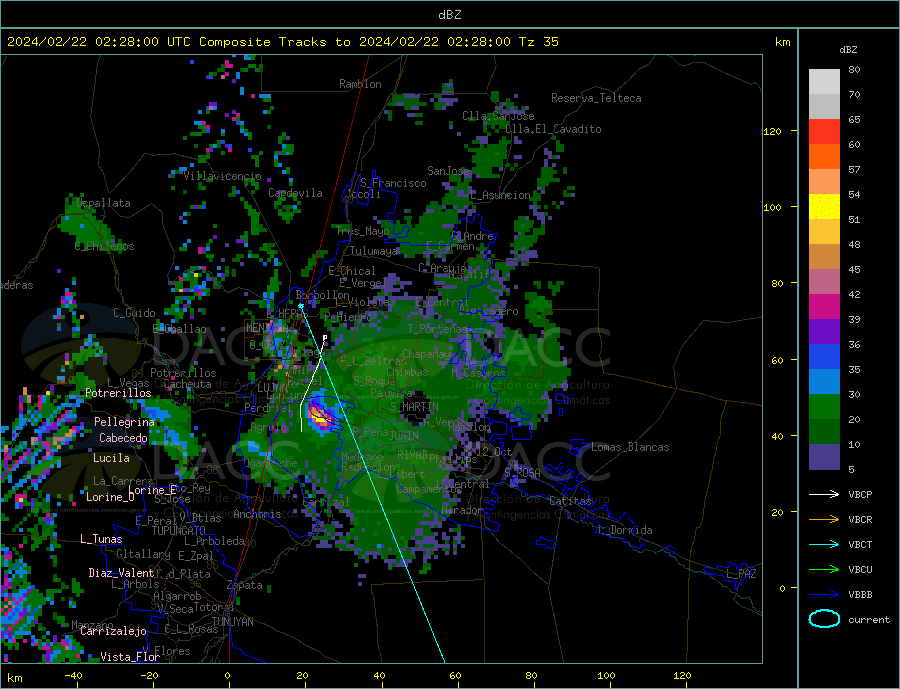Click the blue VBBB arrow in the legend

[x=824, y=595]
